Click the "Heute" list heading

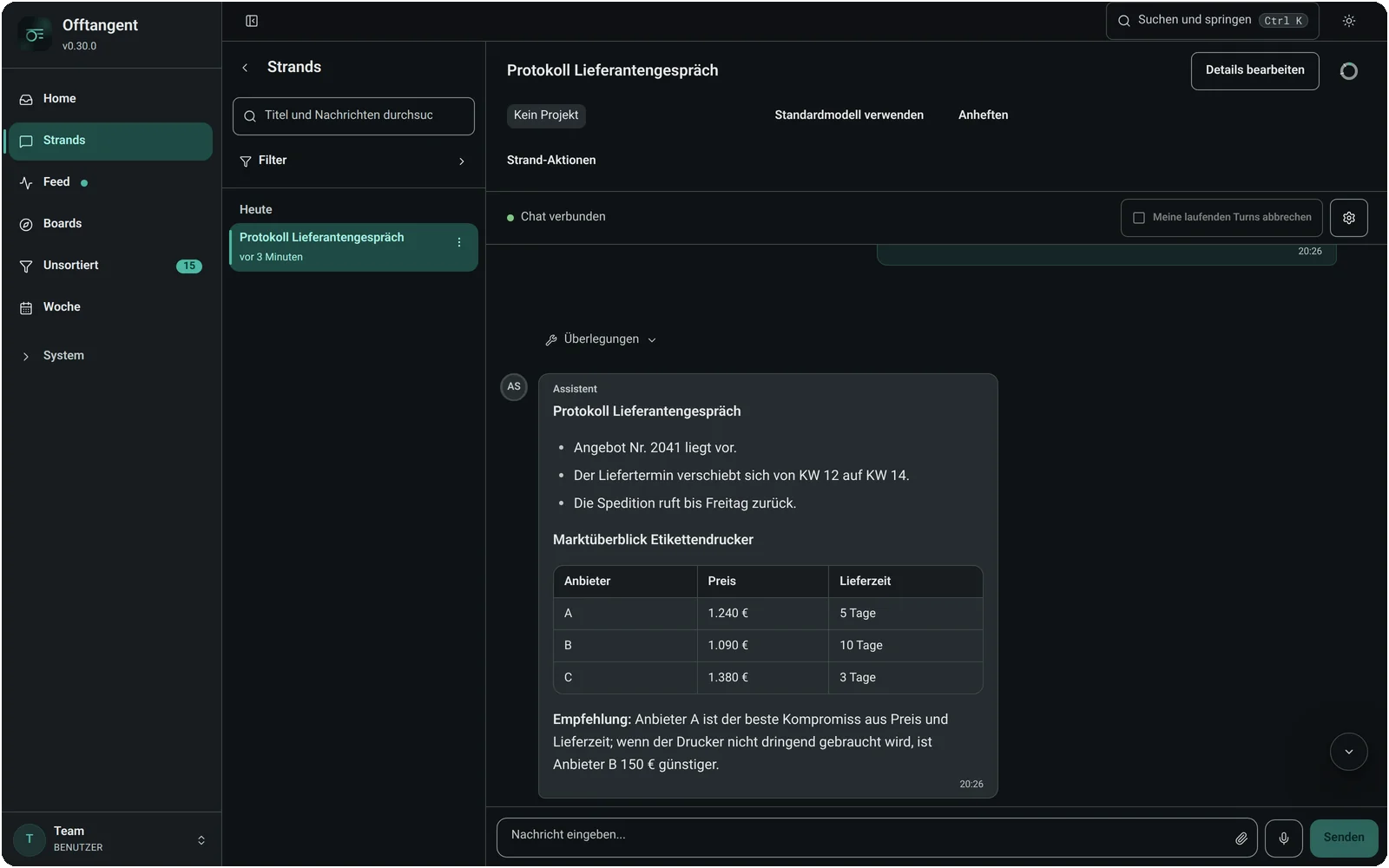255,210
